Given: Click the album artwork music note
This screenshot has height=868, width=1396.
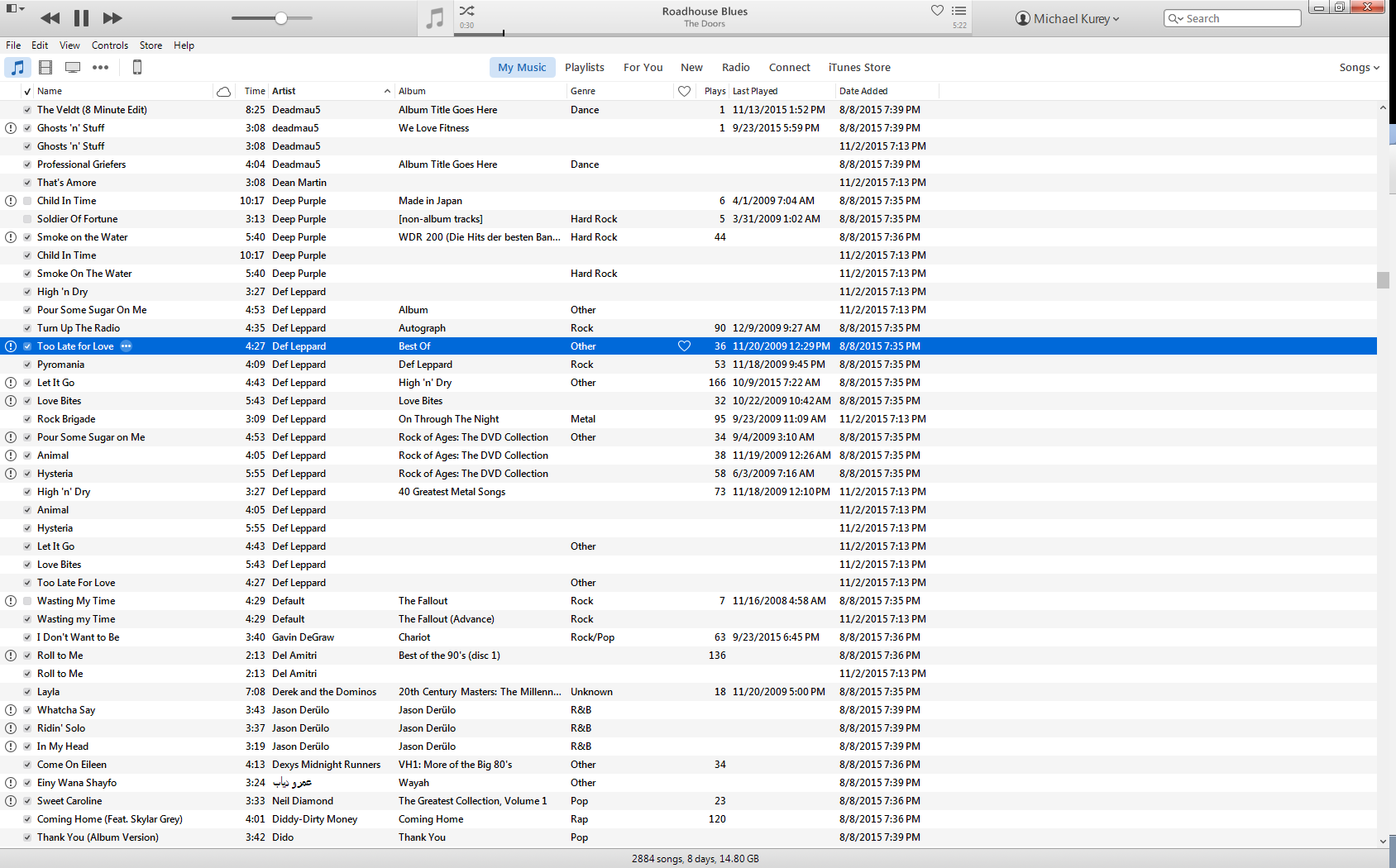Looking at the screenshot, I should [435, 18].
